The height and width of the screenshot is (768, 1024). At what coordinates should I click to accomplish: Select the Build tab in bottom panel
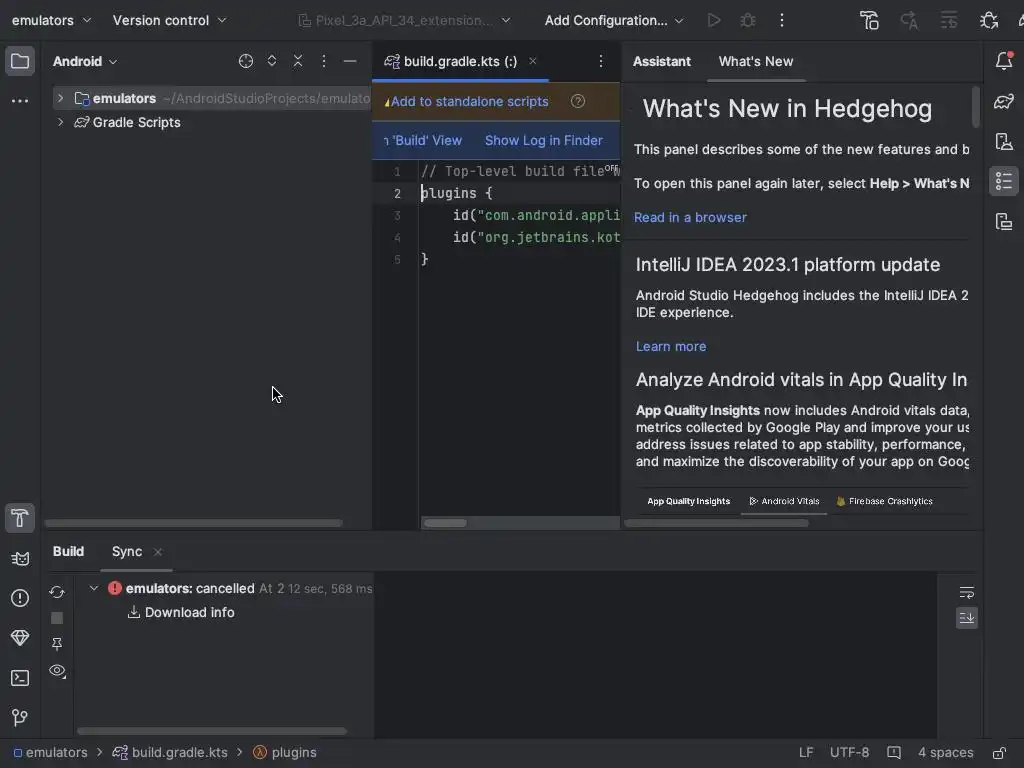[x=68, y=551]
